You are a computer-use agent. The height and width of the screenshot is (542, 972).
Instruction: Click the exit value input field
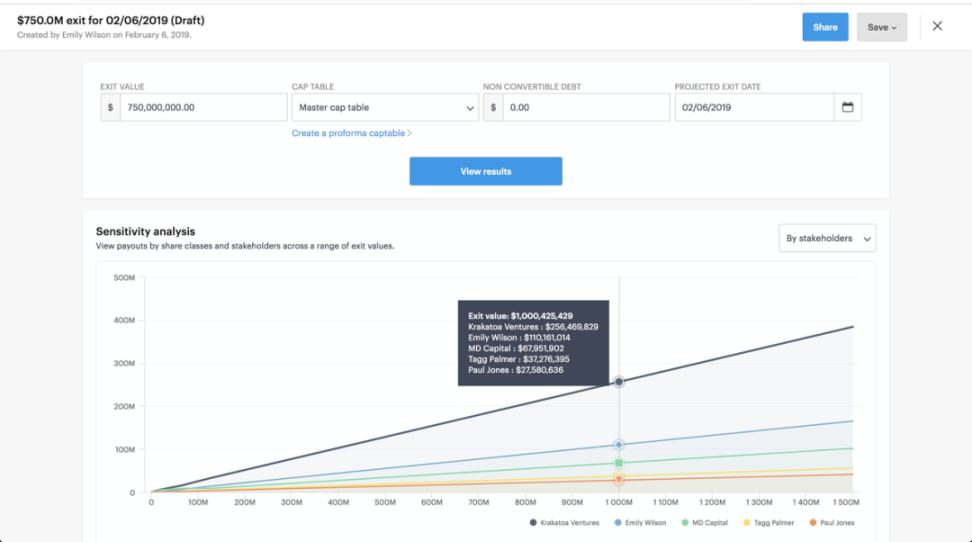pos(203,108)
